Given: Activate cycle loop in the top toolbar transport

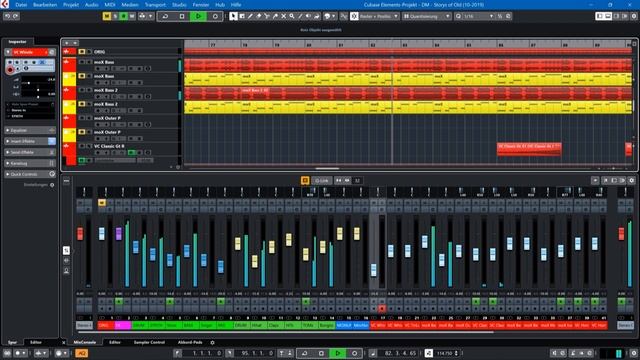Looking at the screenshot, I should [165, 16].
